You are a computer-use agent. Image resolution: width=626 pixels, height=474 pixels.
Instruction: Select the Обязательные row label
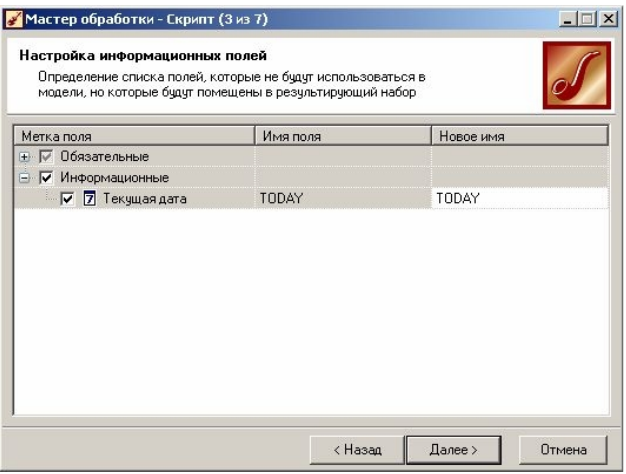click(105, 157)
